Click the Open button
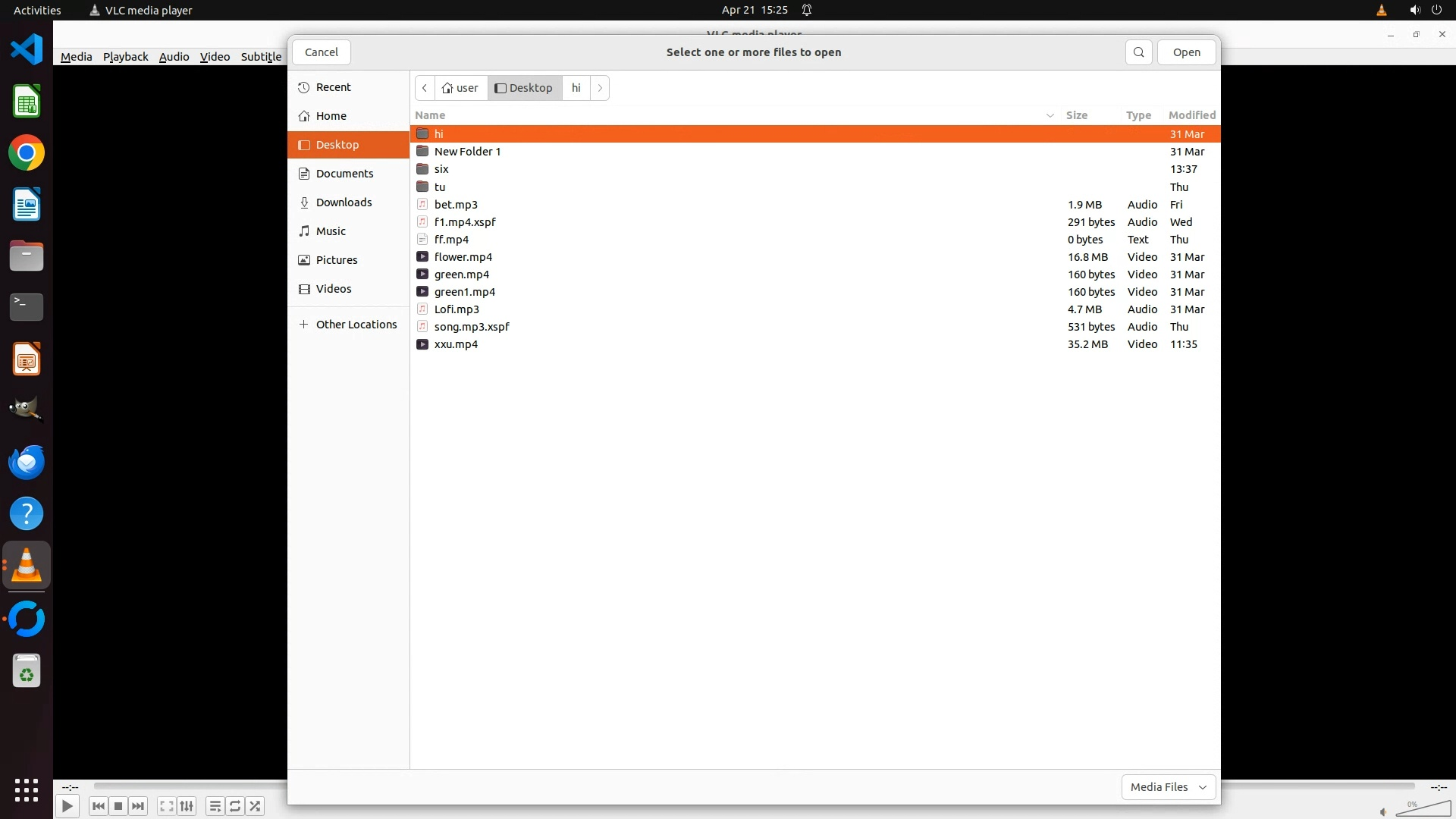The height and width of the screenshot is (819, 1456). [x=1186, y=52]
